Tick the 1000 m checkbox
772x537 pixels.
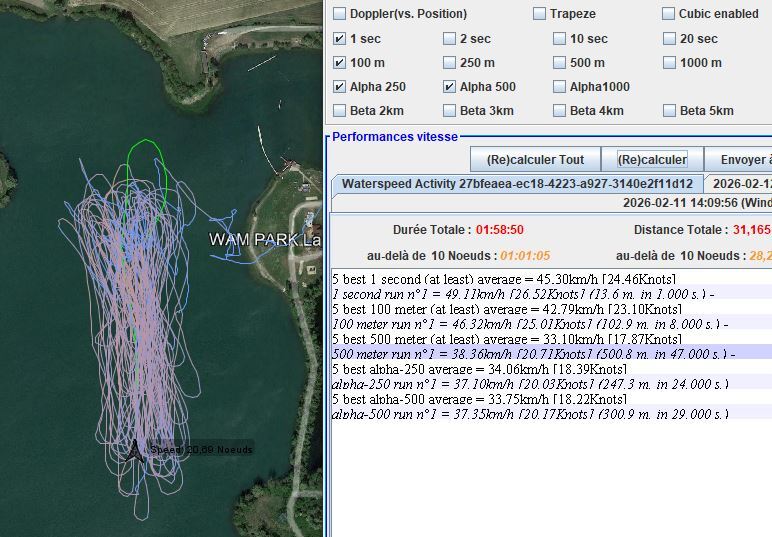[x=669, y=63]
